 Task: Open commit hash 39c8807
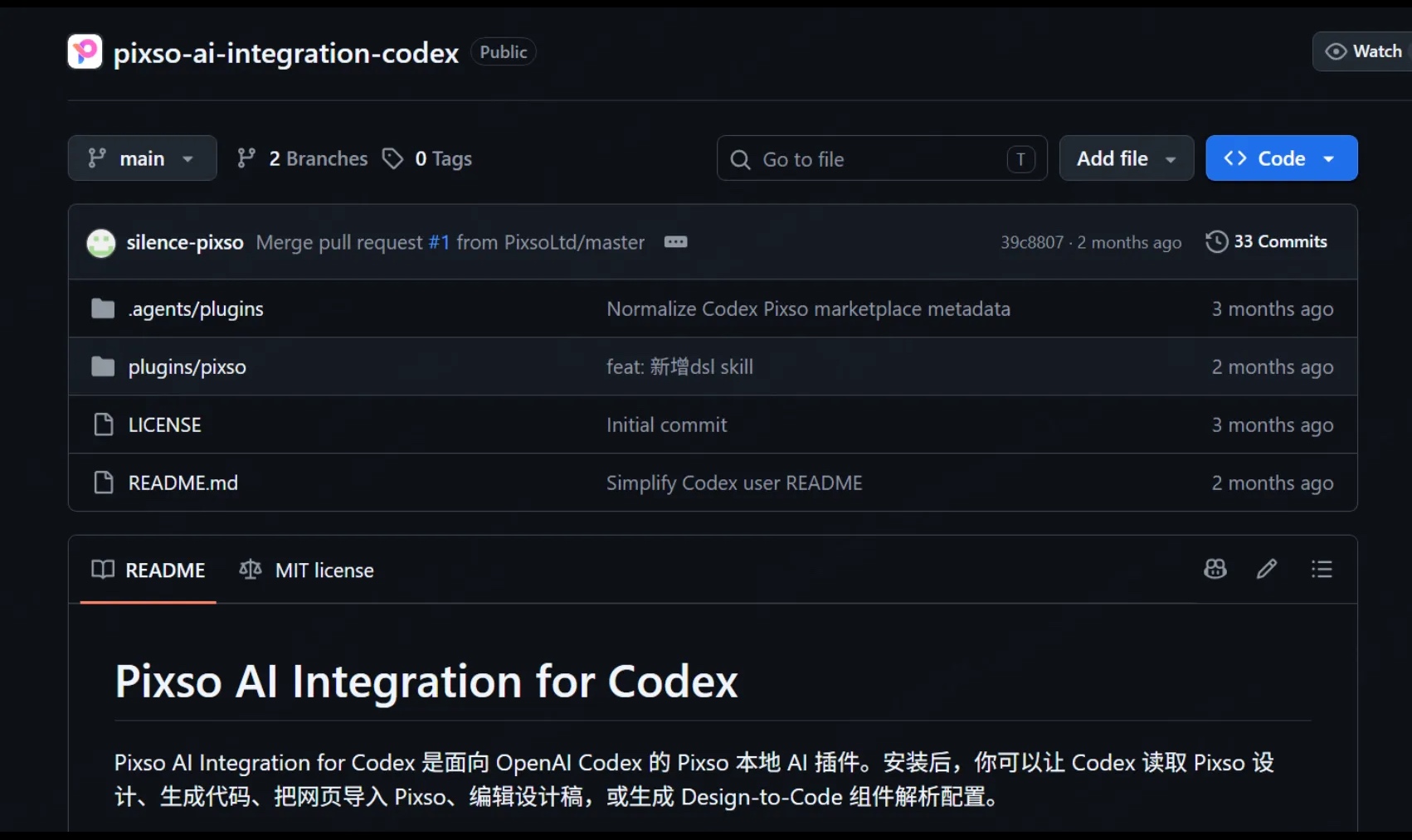1032,242
